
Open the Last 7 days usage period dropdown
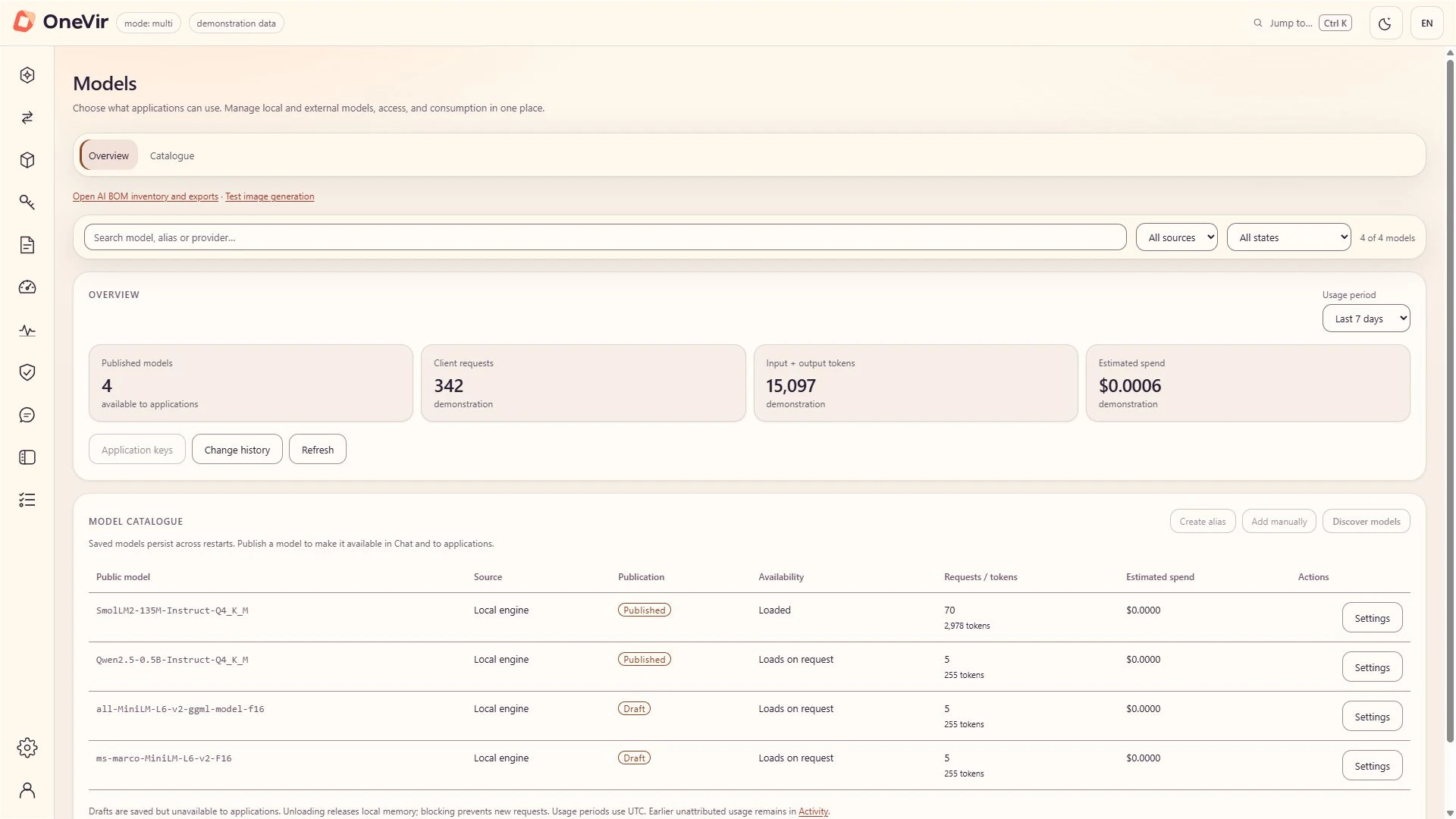pos(1367,318)
